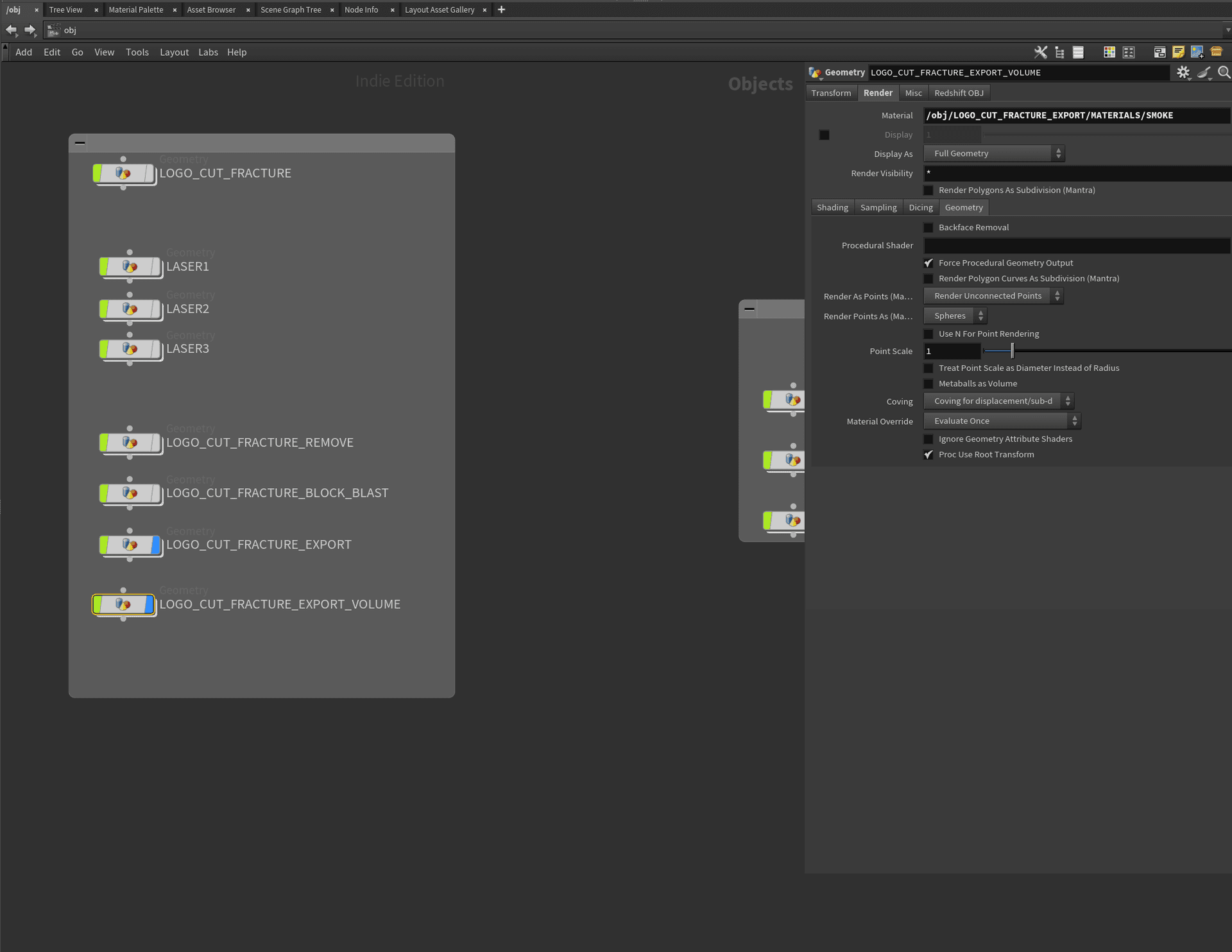Enable Render Polygons As Subdivision (Mantra)
The height and width of the screenshot is (952, 1232).
point(928,191)
